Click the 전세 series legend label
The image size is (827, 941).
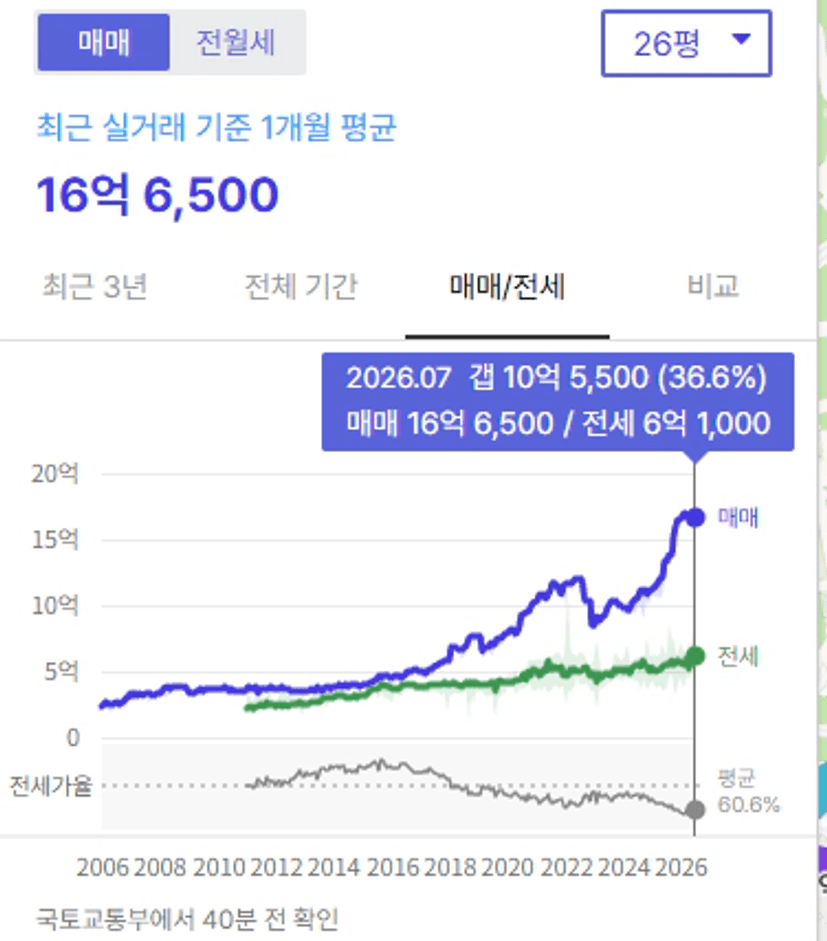tap(738, 657)
